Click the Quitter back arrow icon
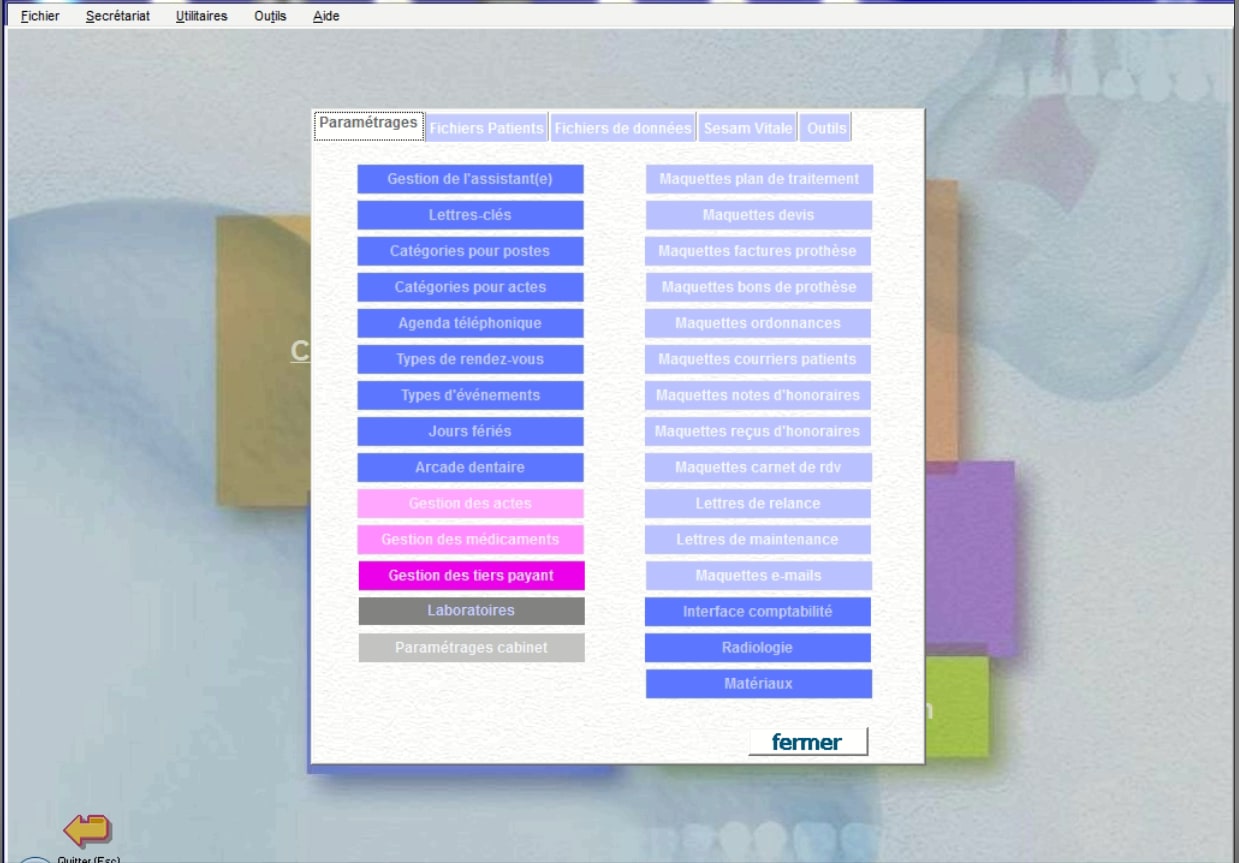 pos(87,829)
